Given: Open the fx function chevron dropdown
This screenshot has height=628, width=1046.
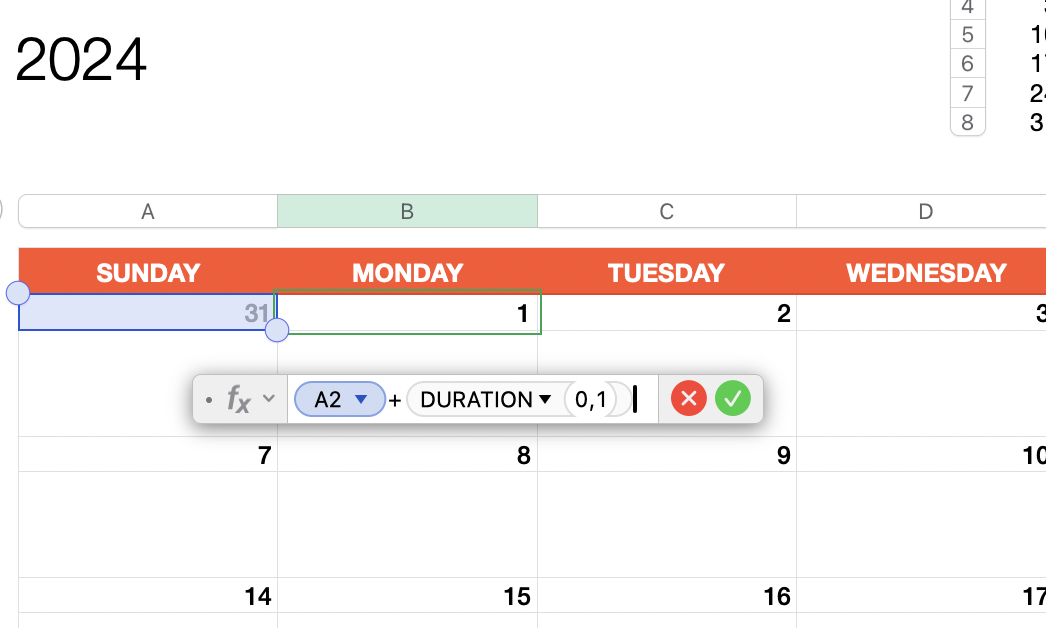Looking at the screenshot, I should pyautogui.click(x=266, y=398).
